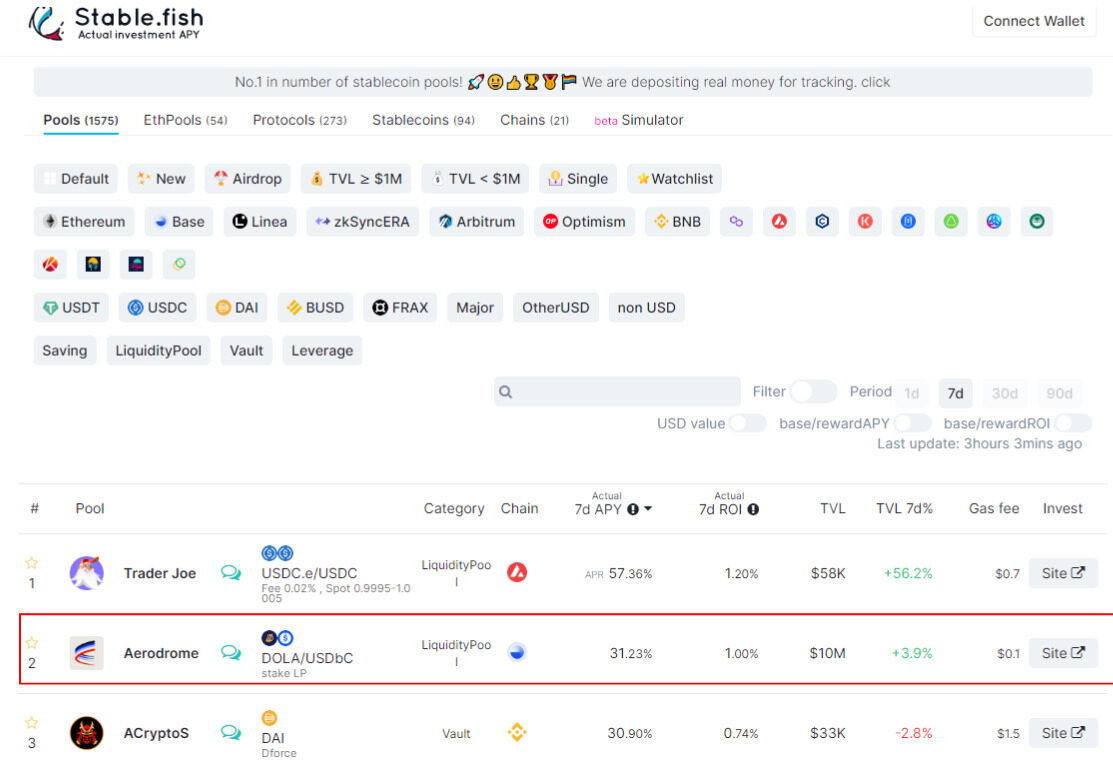This screenshot has width=1113, height=767.
Task: Click Connect Wallet
Action: click(x=1034, y=21)
